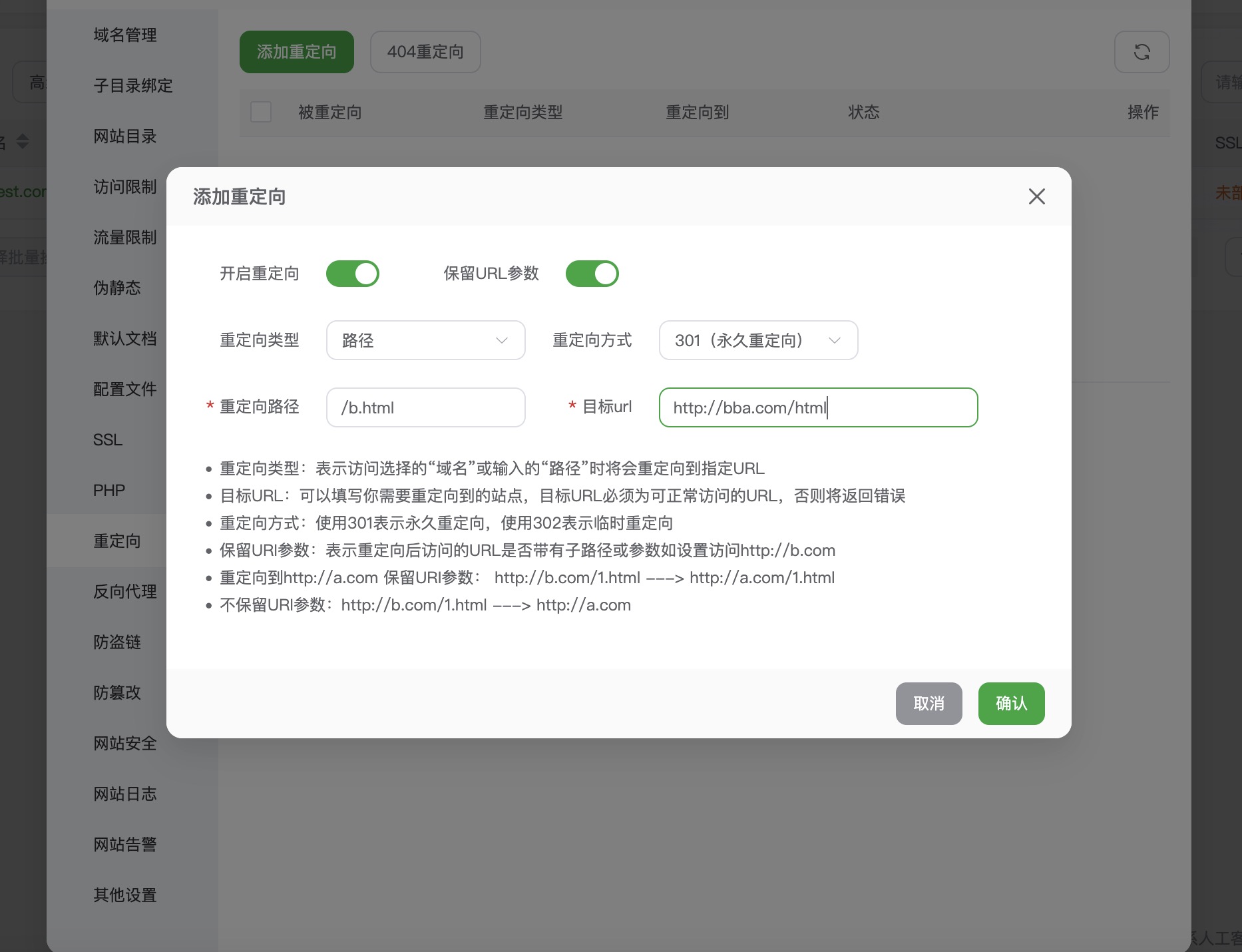
Task: Go to 网站日志 in the sidebar
Action: click(x=125, y=794)
